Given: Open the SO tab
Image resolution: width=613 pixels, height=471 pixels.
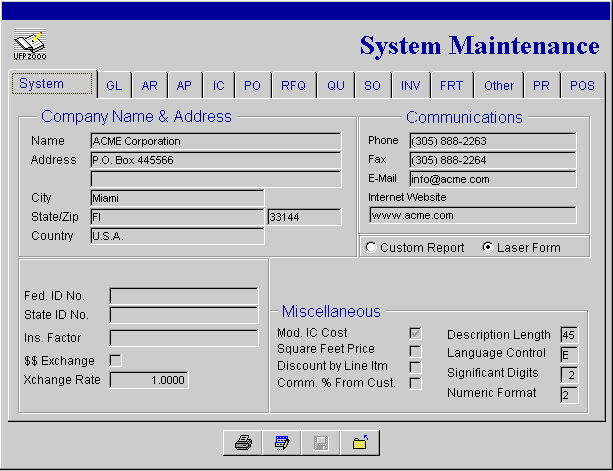Looking at the screenshot, I should (372, 86).
